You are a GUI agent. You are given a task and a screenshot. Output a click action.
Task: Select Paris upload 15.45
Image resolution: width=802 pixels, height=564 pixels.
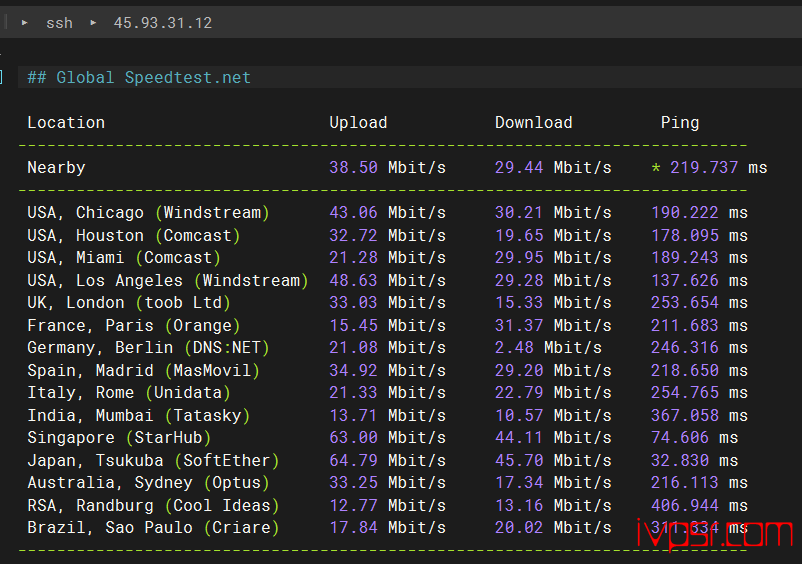[x=353, y=326]
